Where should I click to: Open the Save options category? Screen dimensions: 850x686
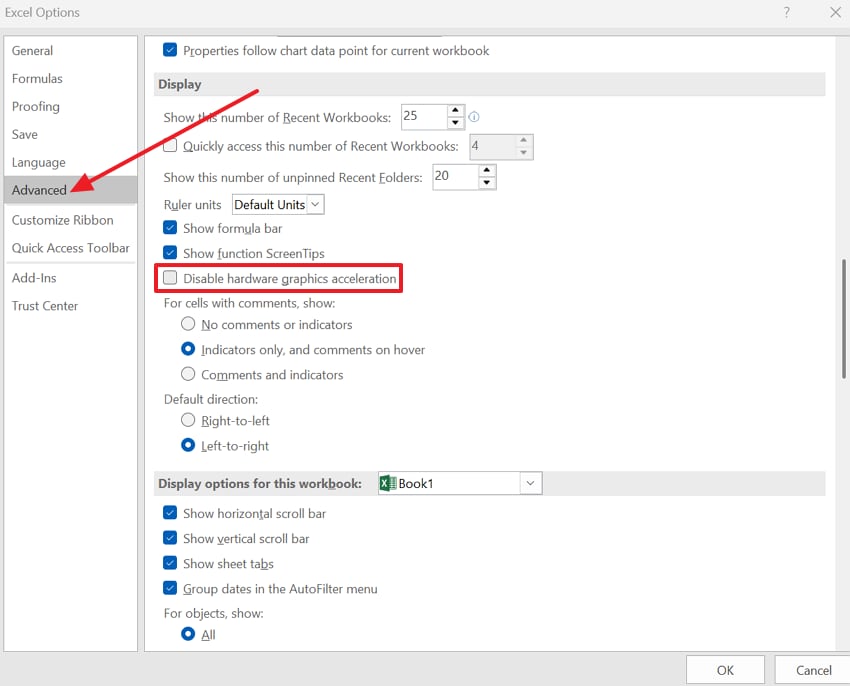pos(70,134)
